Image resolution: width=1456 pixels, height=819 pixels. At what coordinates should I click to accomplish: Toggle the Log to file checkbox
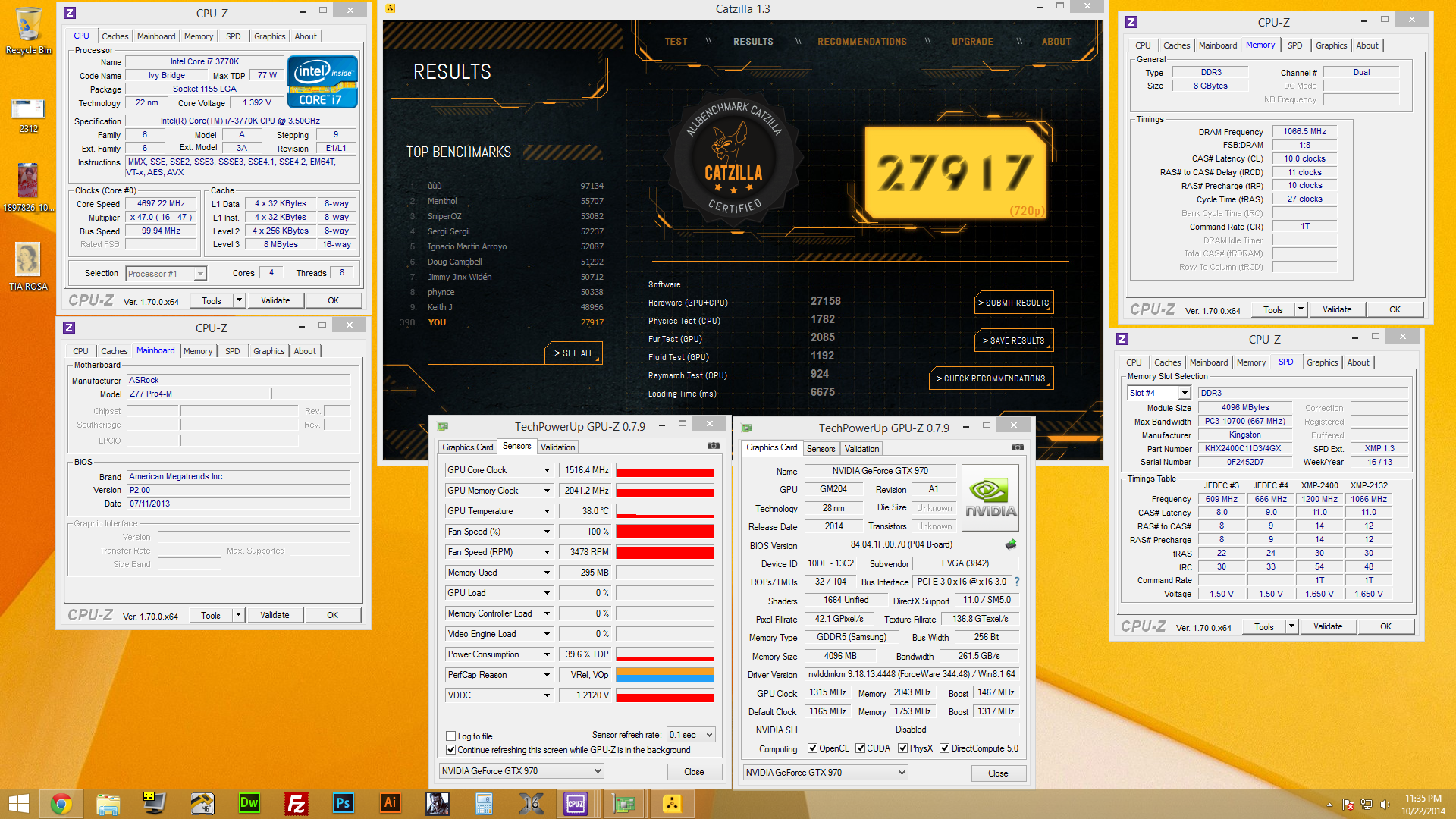coord(451,736)
